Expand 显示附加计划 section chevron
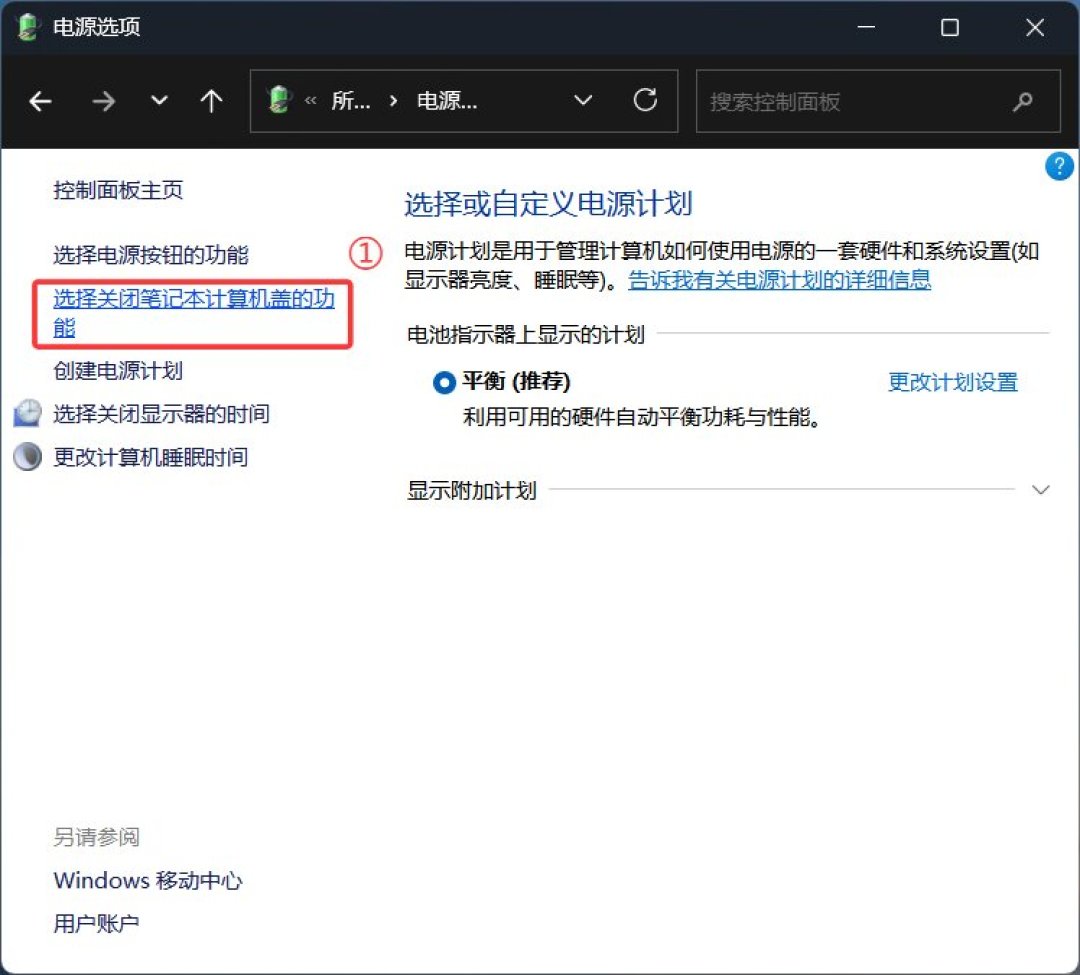This screenshot has height=975, width=1080. tap(1040, 490)
